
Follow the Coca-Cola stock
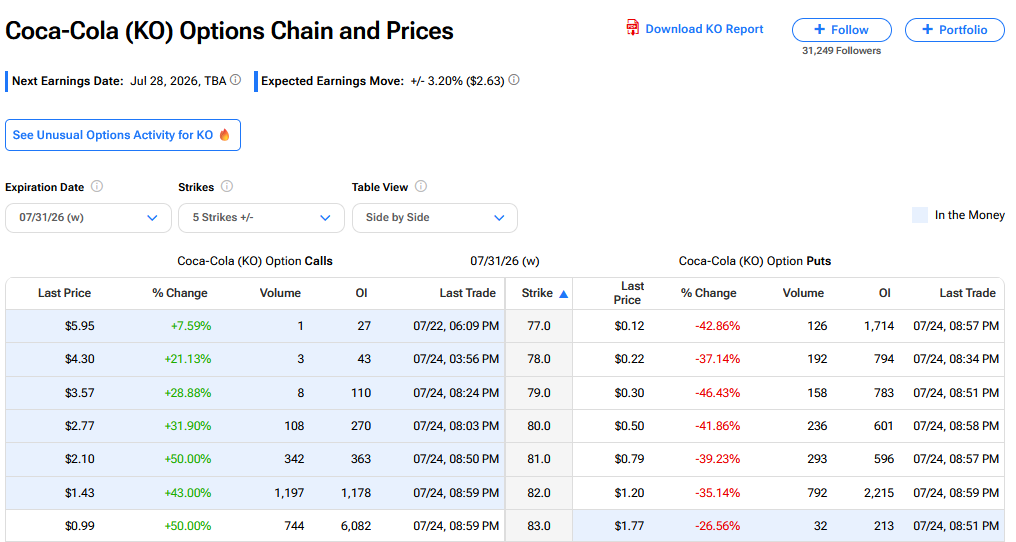pyautogui.click(x=842, y=30)
